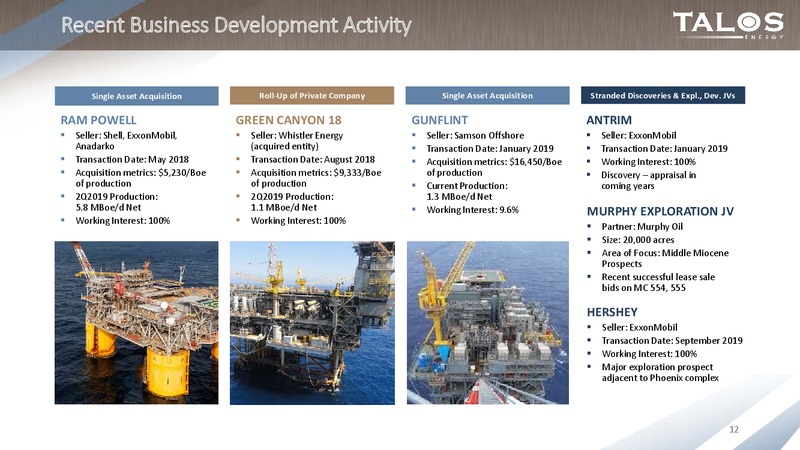Click 'Seller: Shell, ExxonMobil, Anadarko' text

coord(127,141)
